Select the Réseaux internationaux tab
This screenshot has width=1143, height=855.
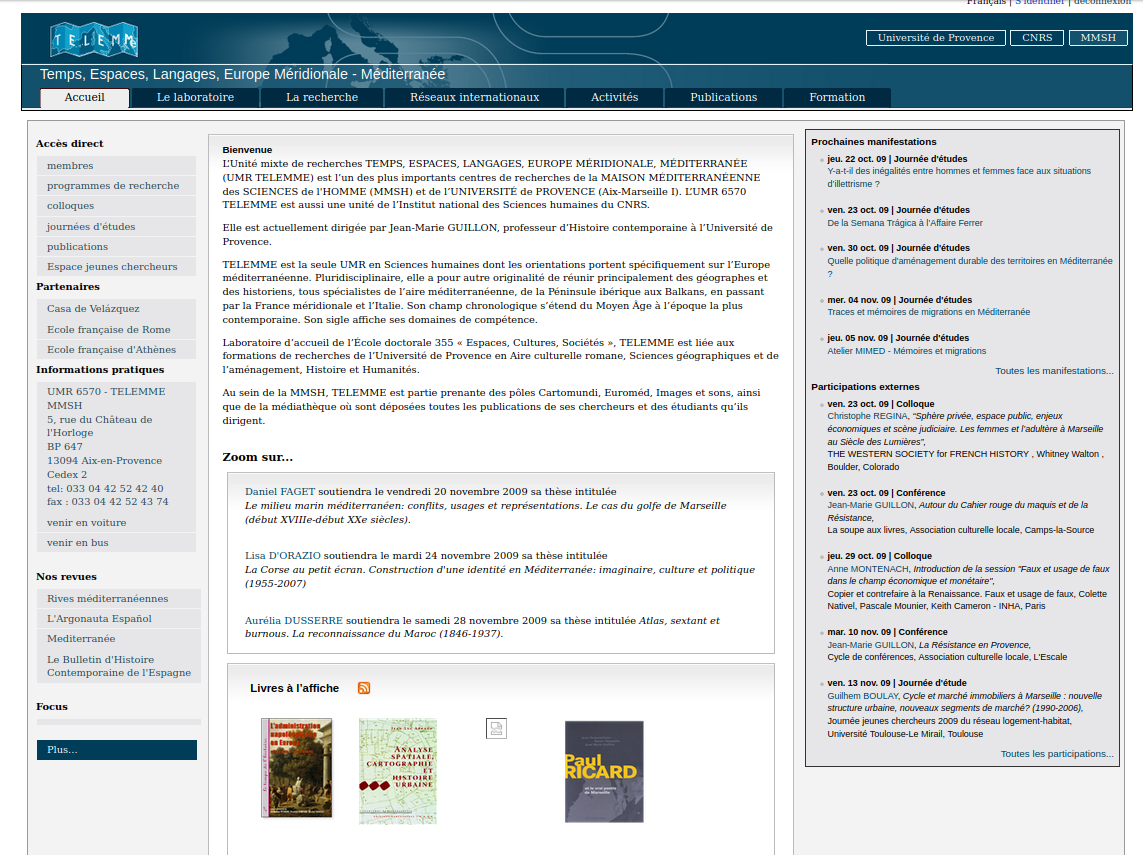pos(475,98)
